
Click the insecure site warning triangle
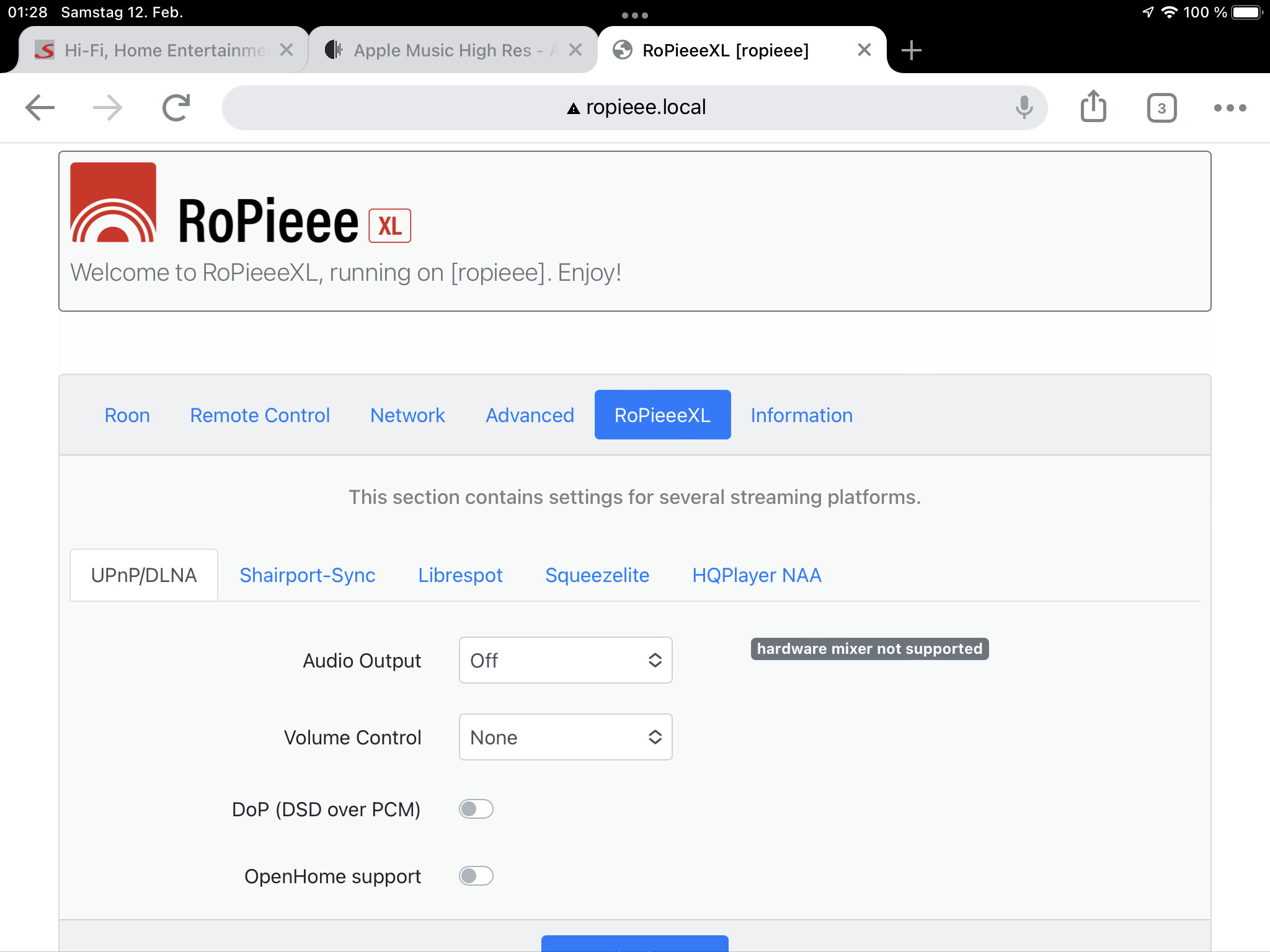[574, 109]
